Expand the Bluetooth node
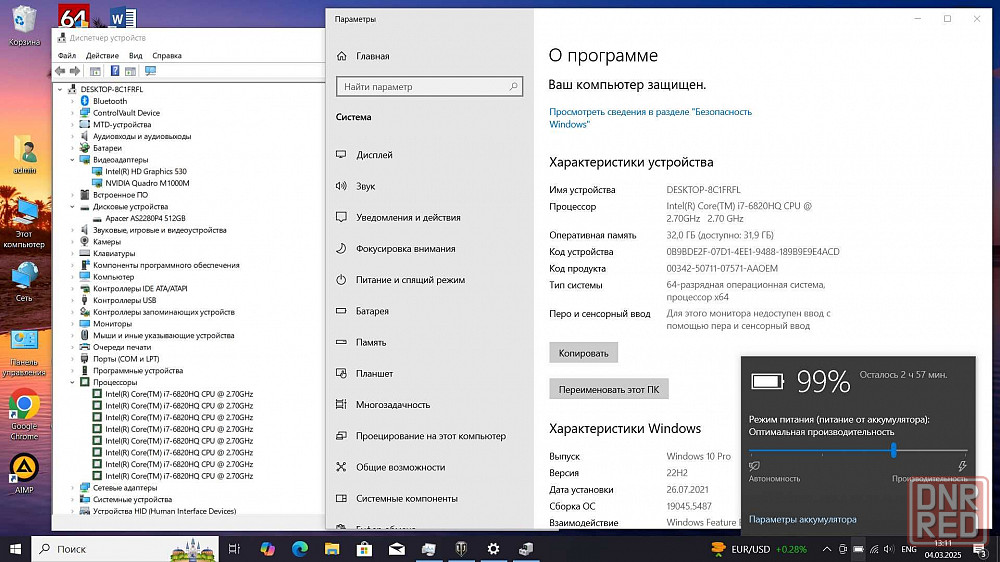 pos(73,101)
